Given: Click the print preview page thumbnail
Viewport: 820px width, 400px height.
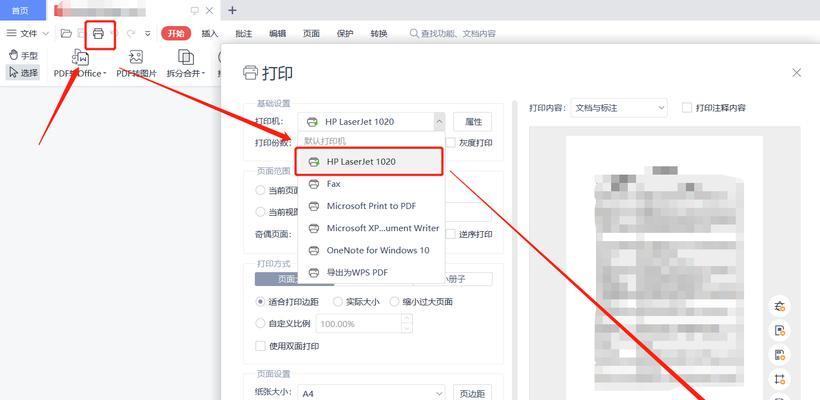Looking at the screenshot, I should coord(664,268).
